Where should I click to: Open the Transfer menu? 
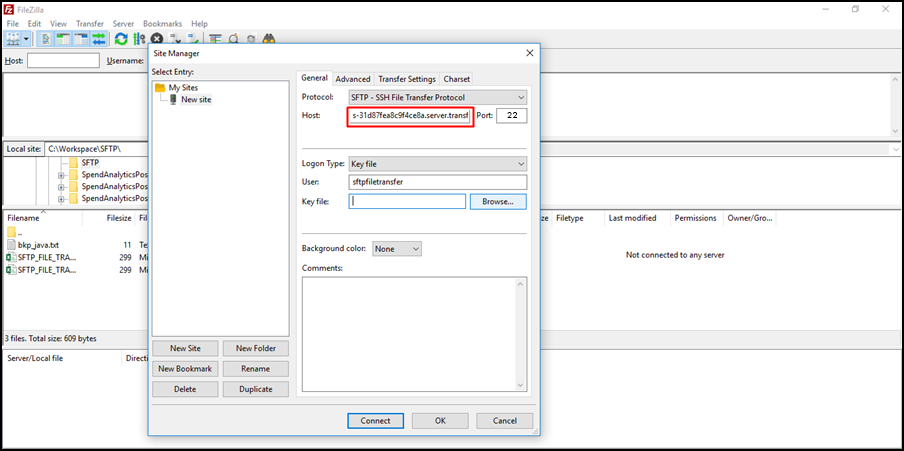[x=90, y=24]
